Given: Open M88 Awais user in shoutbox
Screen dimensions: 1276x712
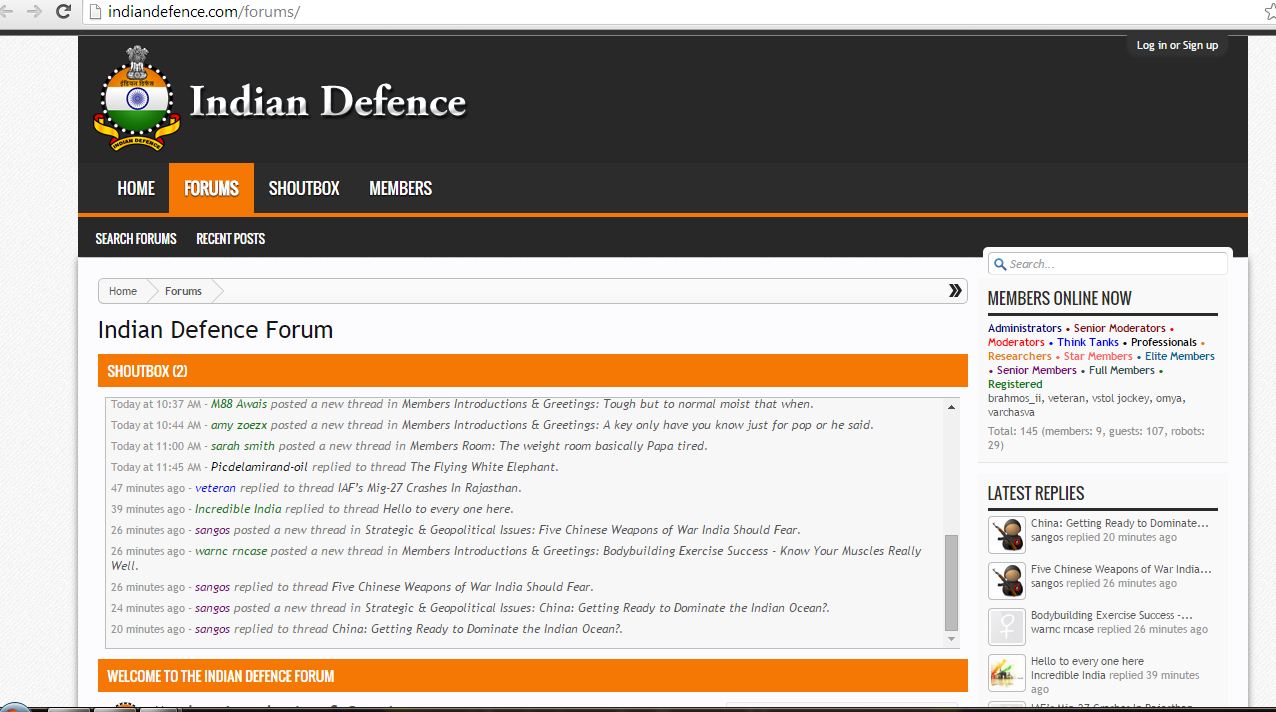Looking at the screenshot, I should click(x=239, y=404).
